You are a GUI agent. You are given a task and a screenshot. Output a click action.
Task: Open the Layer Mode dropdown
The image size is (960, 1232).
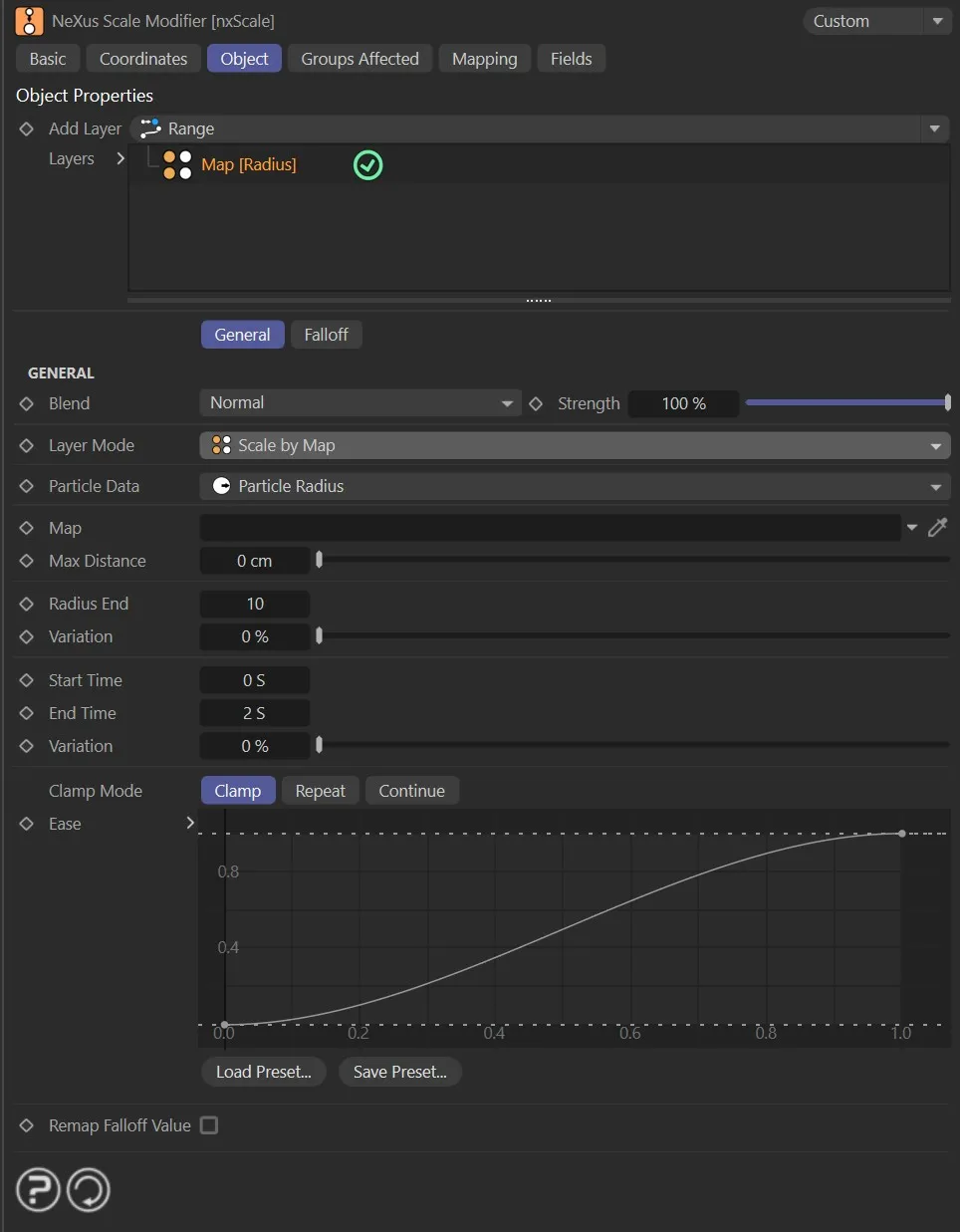(x=575, y=445)
